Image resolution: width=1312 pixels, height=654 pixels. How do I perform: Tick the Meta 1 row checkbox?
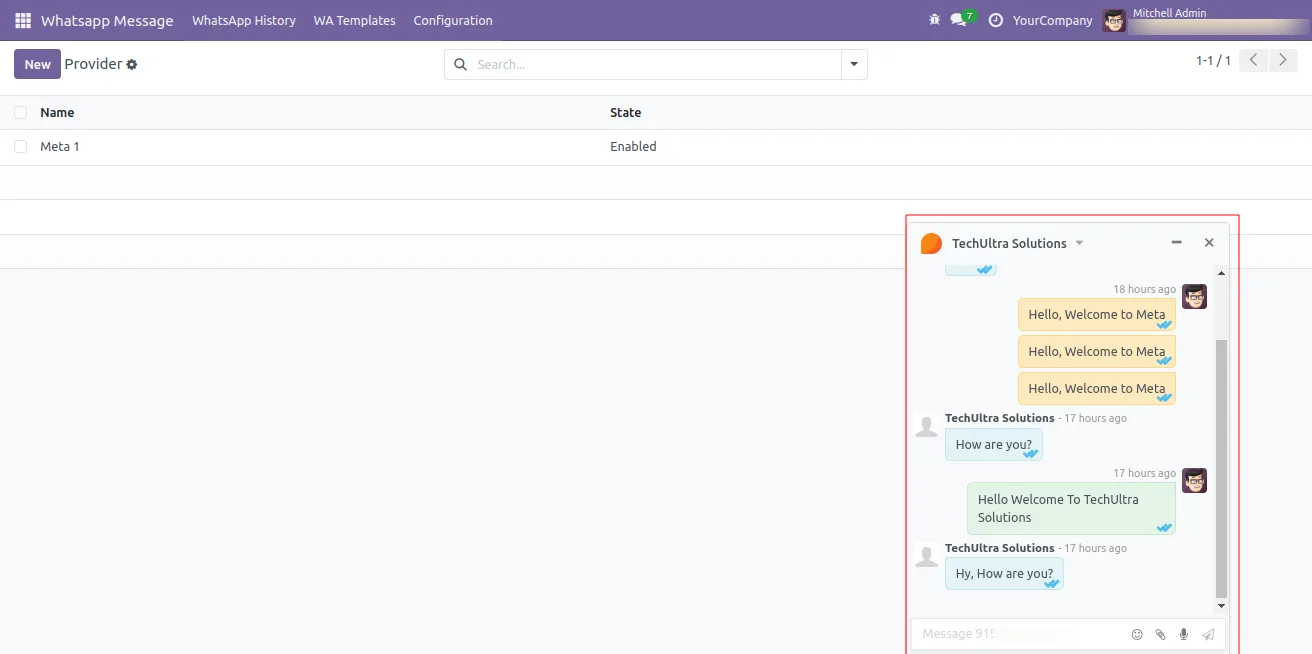pyautogui.click(x=21, y=147)
